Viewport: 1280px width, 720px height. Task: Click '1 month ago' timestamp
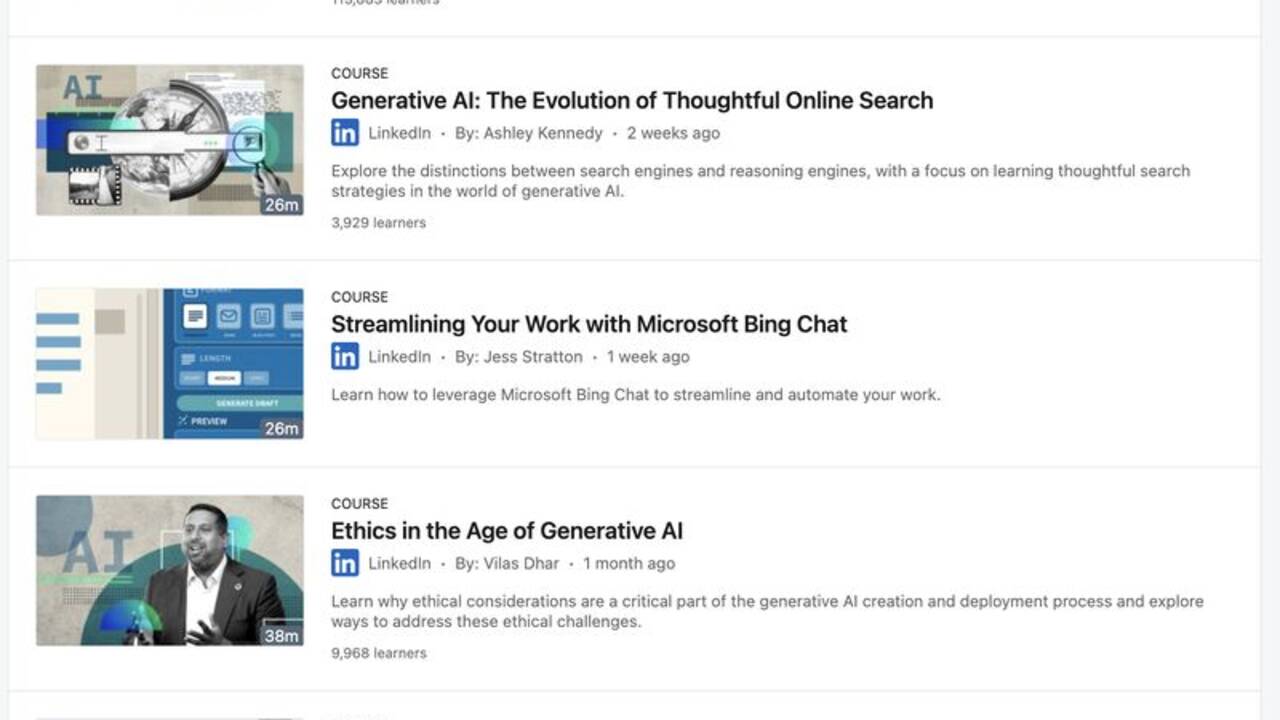point(629,563)
